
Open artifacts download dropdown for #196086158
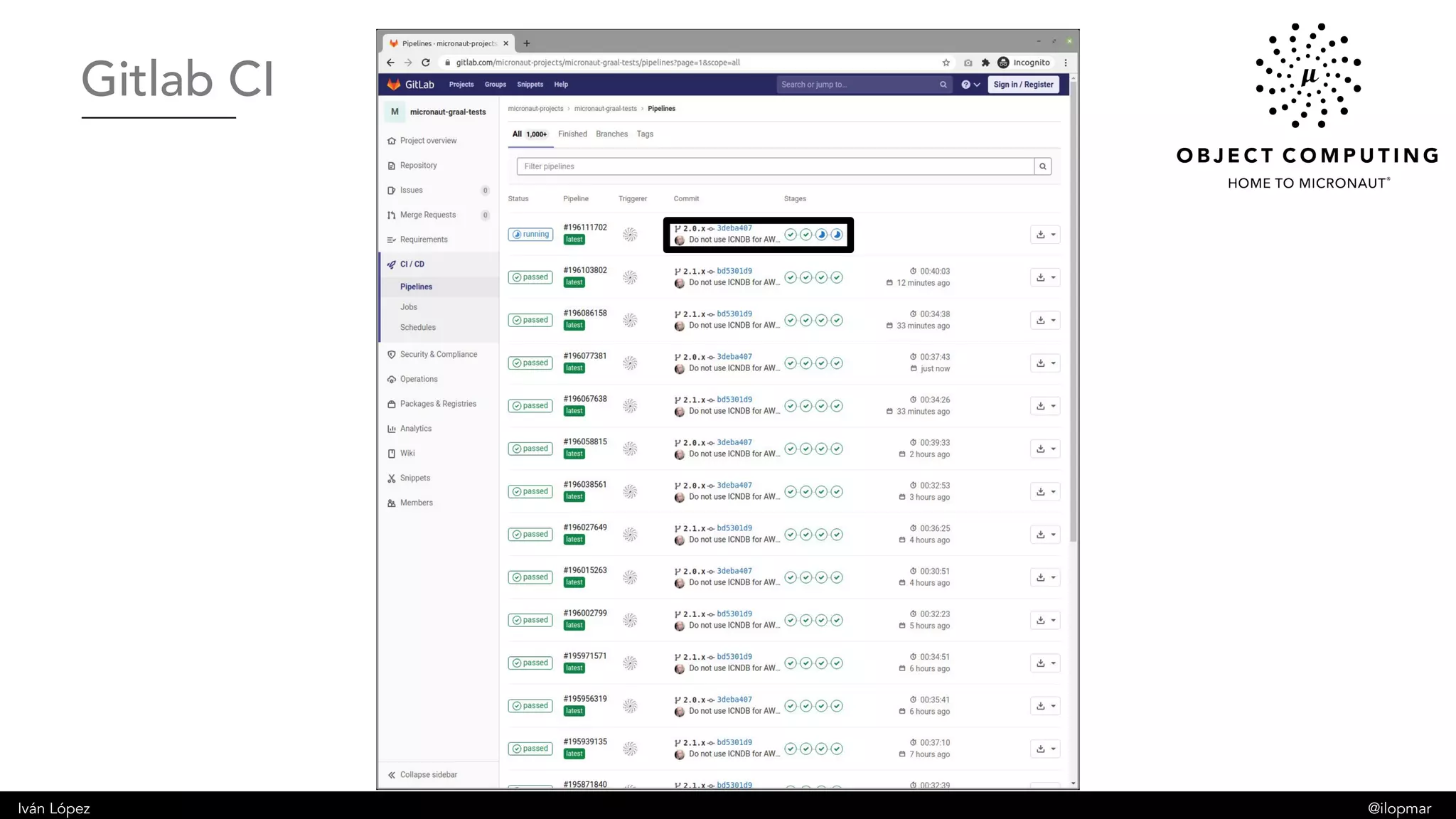coord(1045,321)
